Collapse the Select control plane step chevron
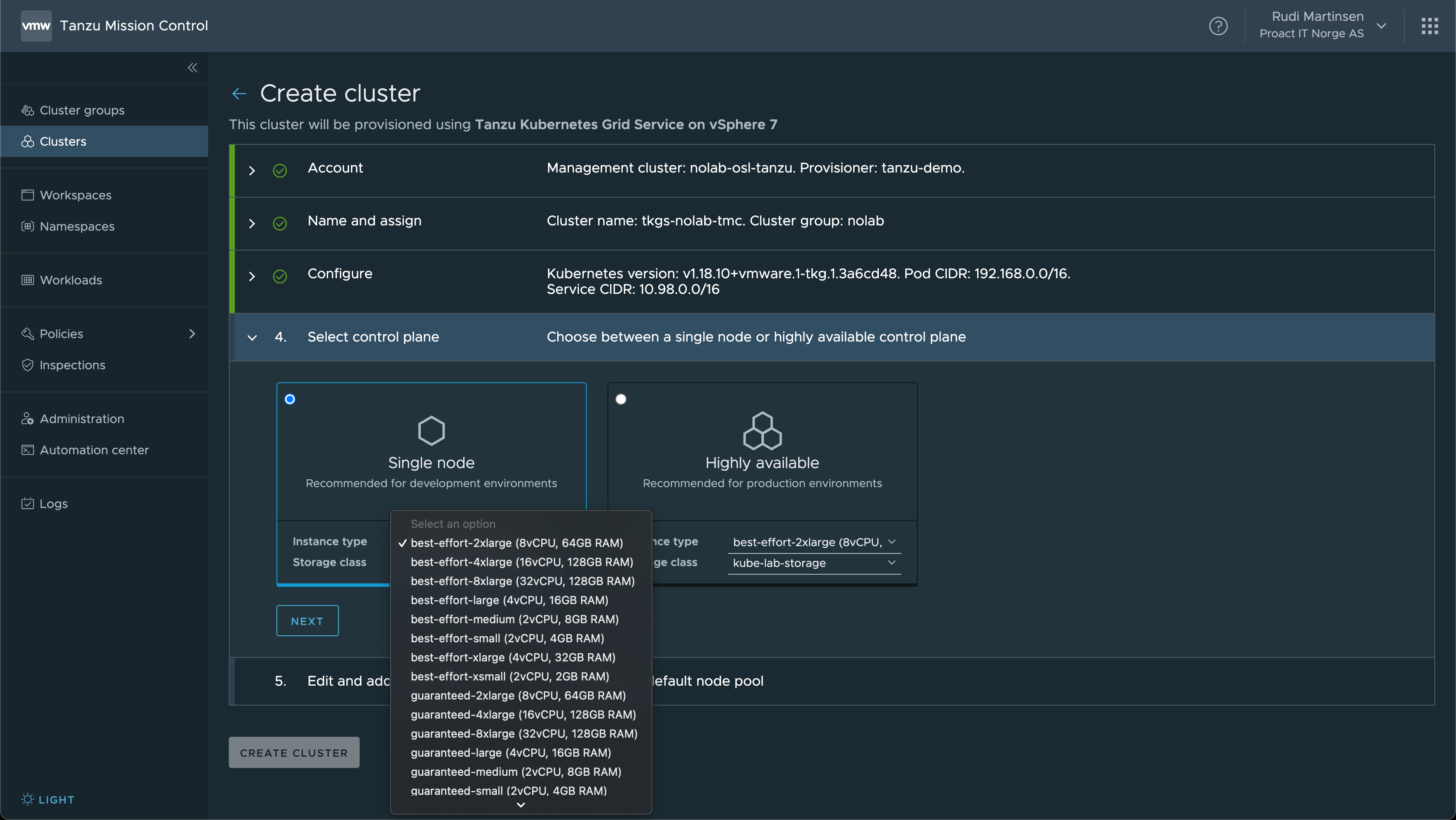 [x=252, y=337]
